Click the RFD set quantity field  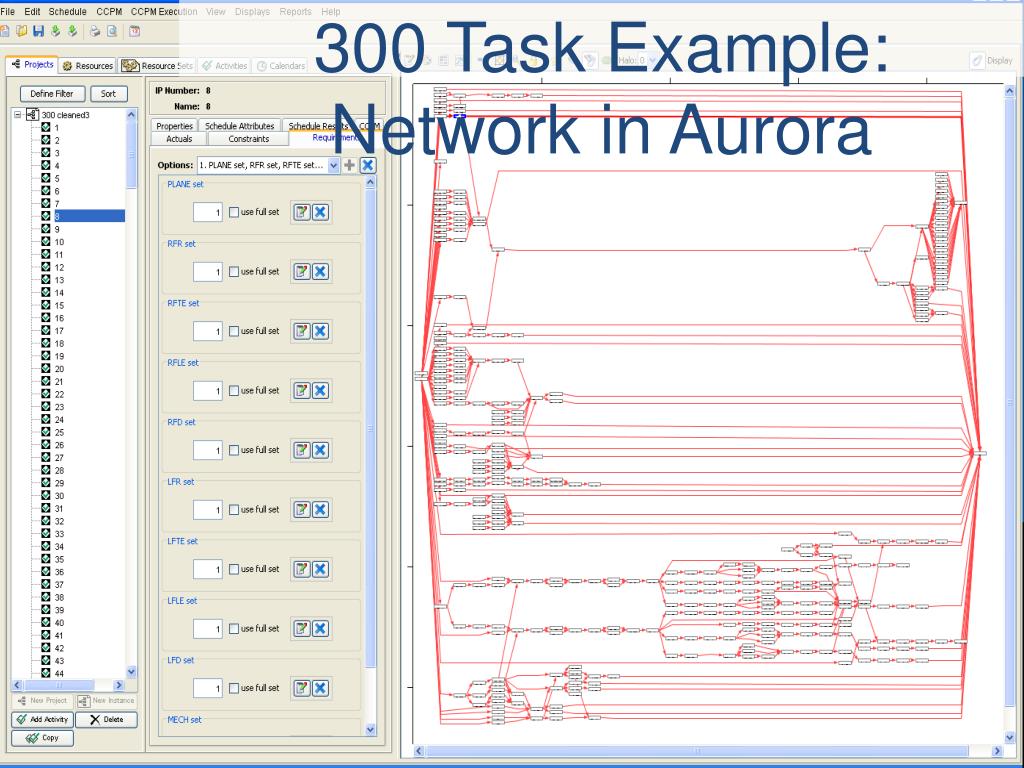tap(208, 450)
